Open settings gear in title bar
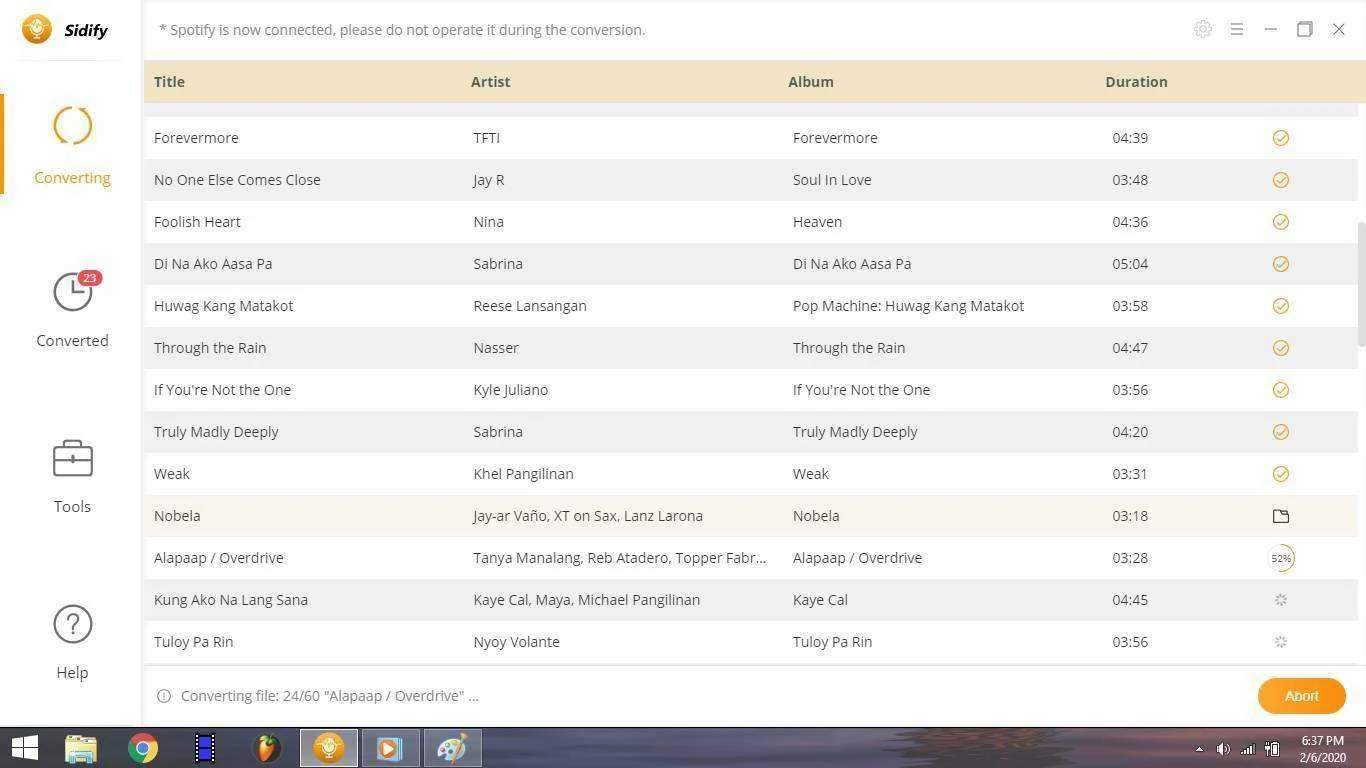 (1203, 29)
